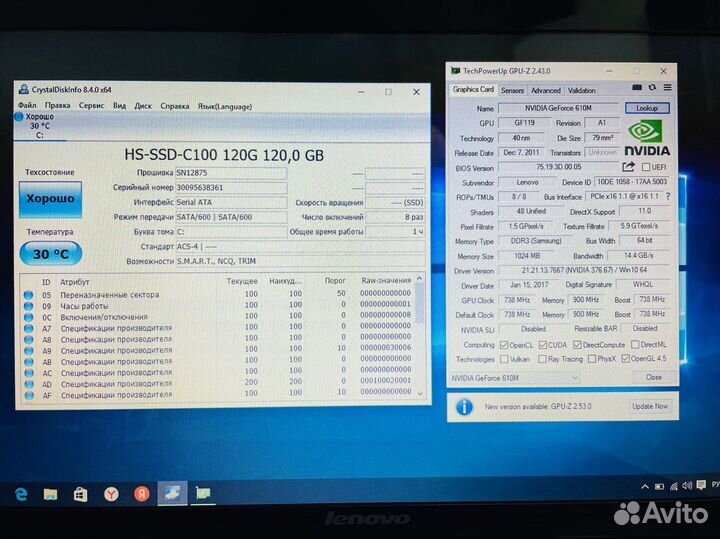Click the Lookup button
Image resolution: width=720 pixels, height=539 pixels.
[x=647, y=108]
